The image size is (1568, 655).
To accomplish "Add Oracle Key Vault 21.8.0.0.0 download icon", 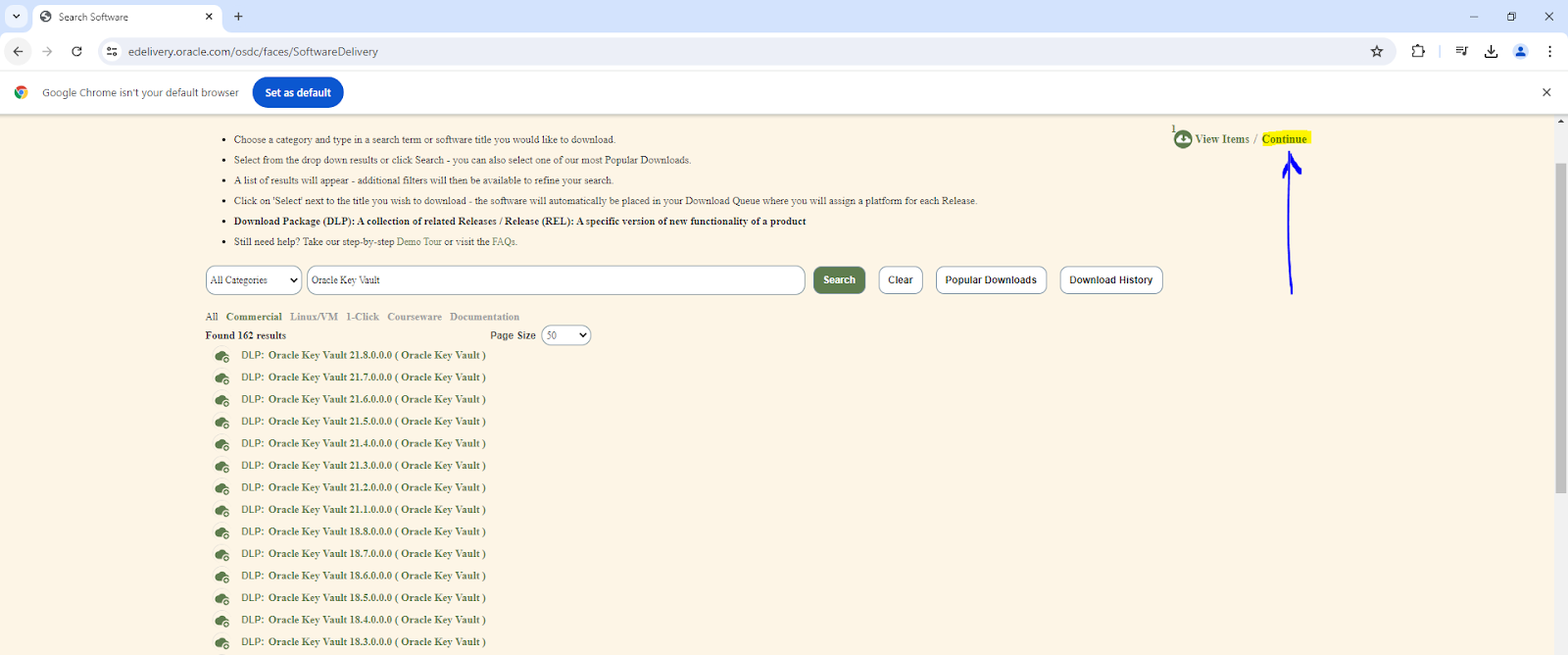I will (222, 356).
